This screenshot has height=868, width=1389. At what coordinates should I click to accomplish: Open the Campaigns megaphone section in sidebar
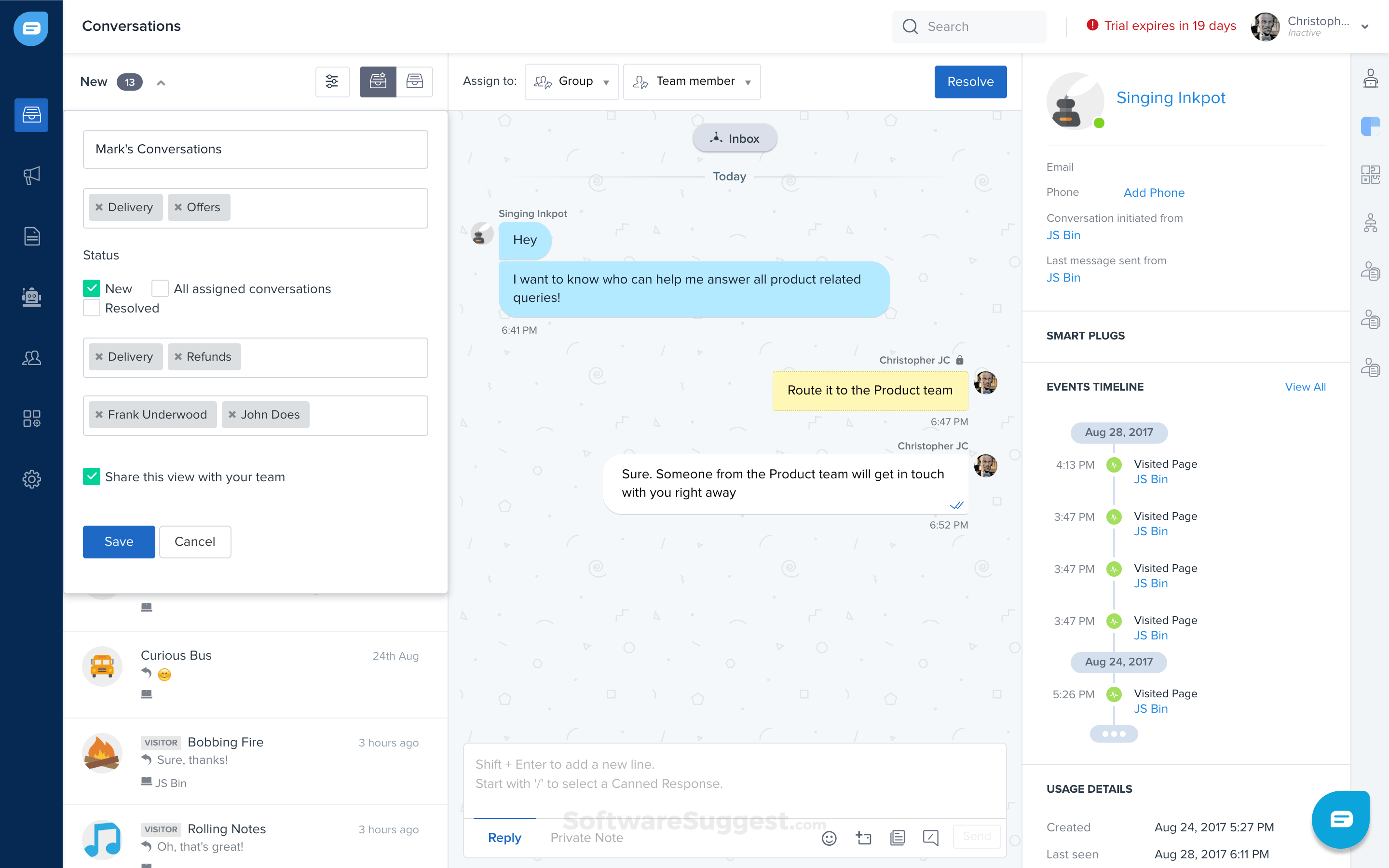(31, 175)
